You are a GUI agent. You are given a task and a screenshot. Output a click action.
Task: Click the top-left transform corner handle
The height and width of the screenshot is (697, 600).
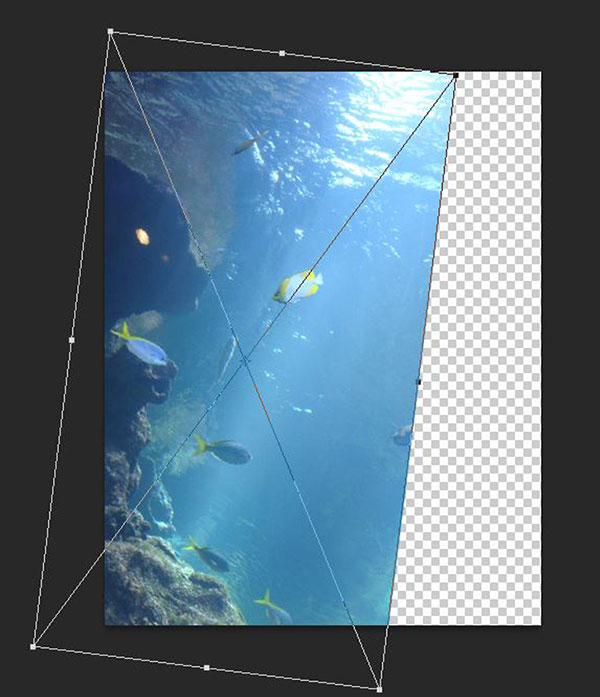(111, 32)
